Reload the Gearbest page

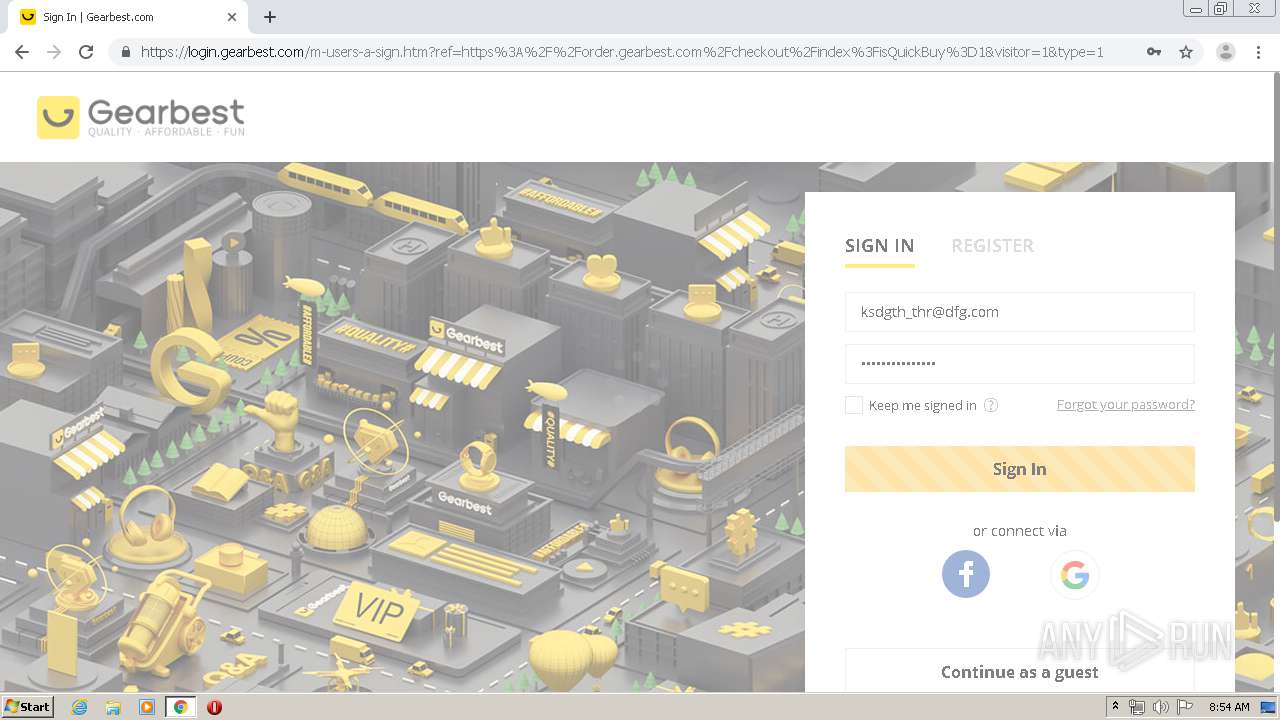pyautogui.click(x=86, y=52)
